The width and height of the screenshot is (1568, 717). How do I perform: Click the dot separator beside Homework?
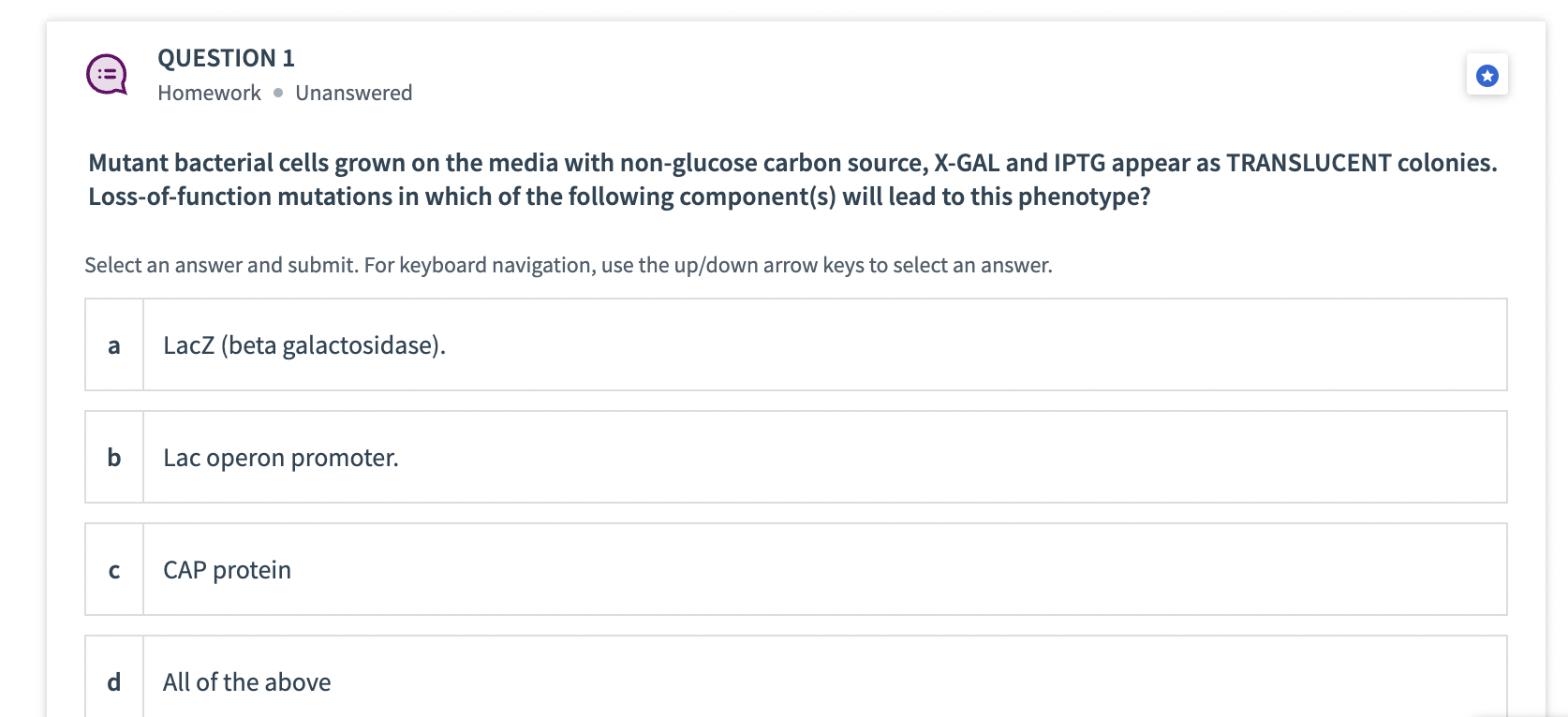click(278, 93)
